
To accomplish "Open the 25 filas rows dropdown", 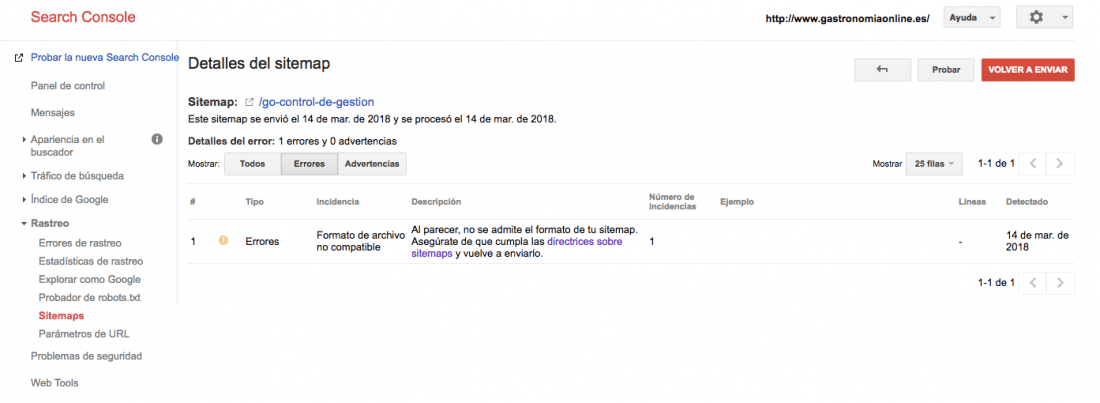I will coord(934,164).
